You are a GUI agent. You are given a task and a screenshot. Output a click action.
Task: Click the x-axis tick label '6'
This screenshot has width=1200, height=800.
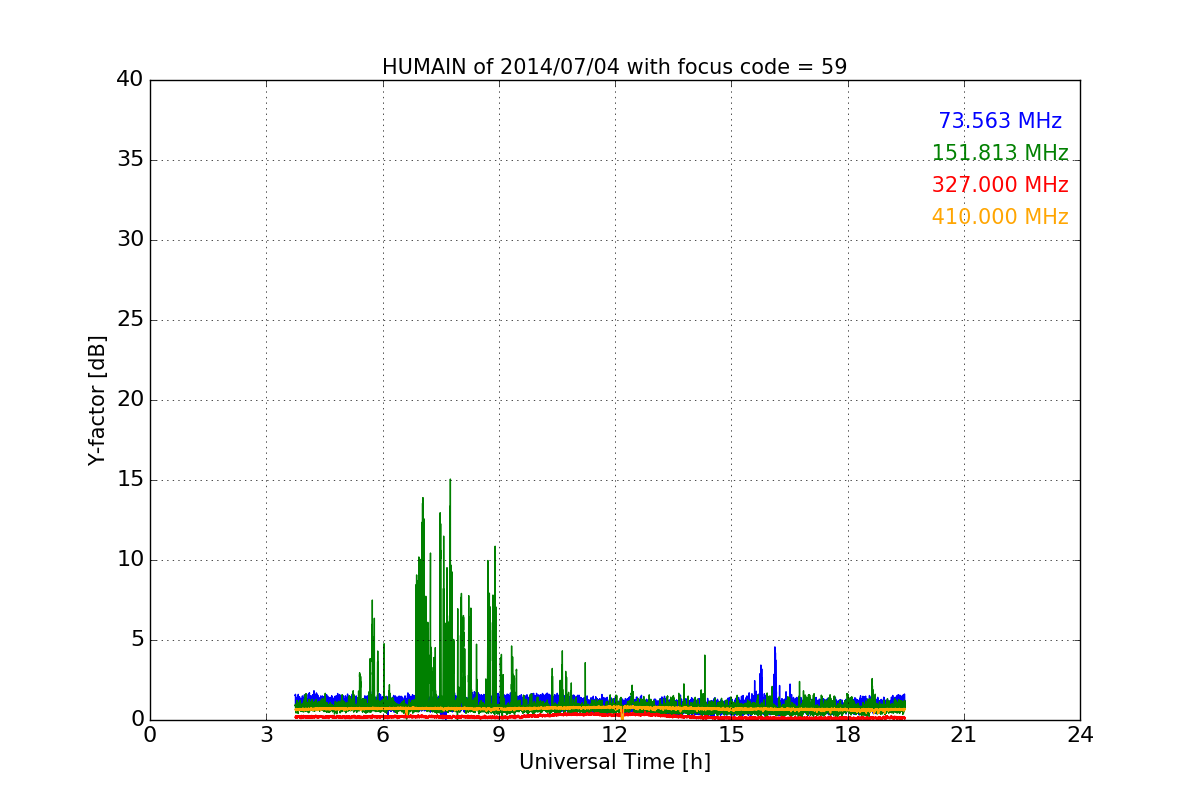coord(382,735)
